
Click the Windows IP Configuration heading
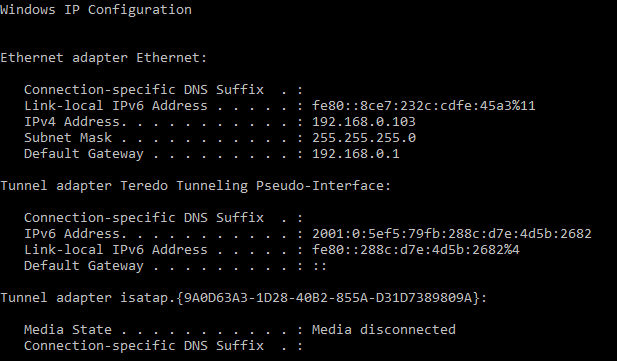coord(96,10)
